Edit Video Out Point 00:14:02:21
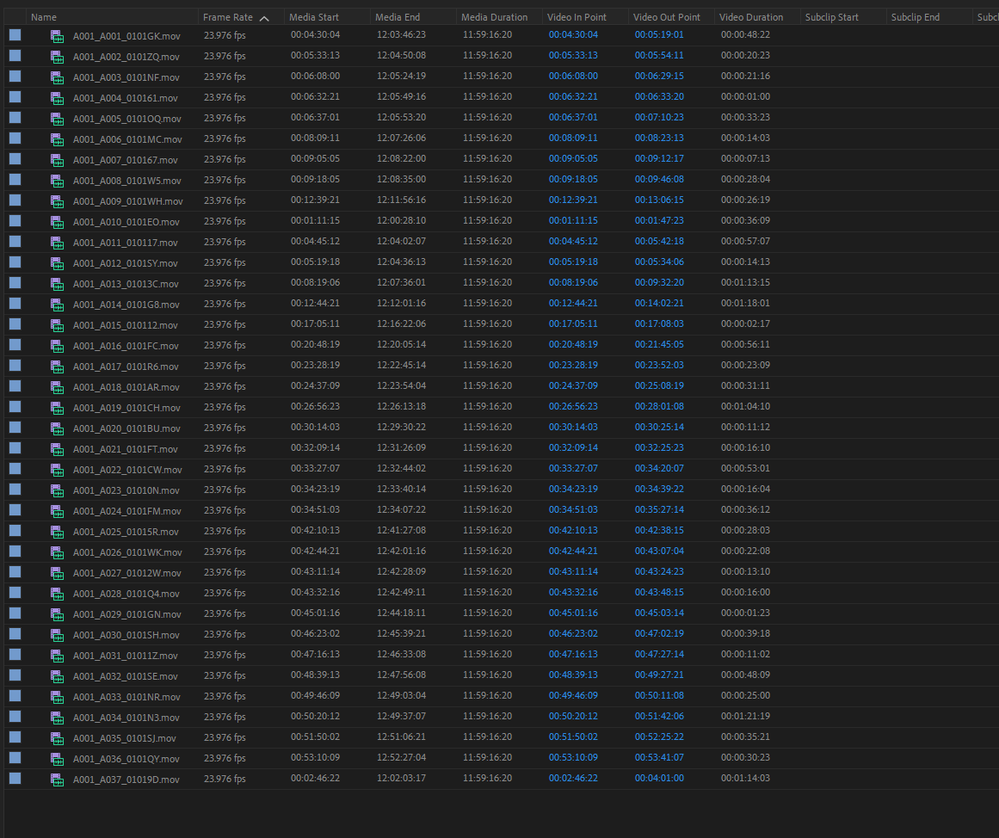Screen dimensions: 999x838 659,303
